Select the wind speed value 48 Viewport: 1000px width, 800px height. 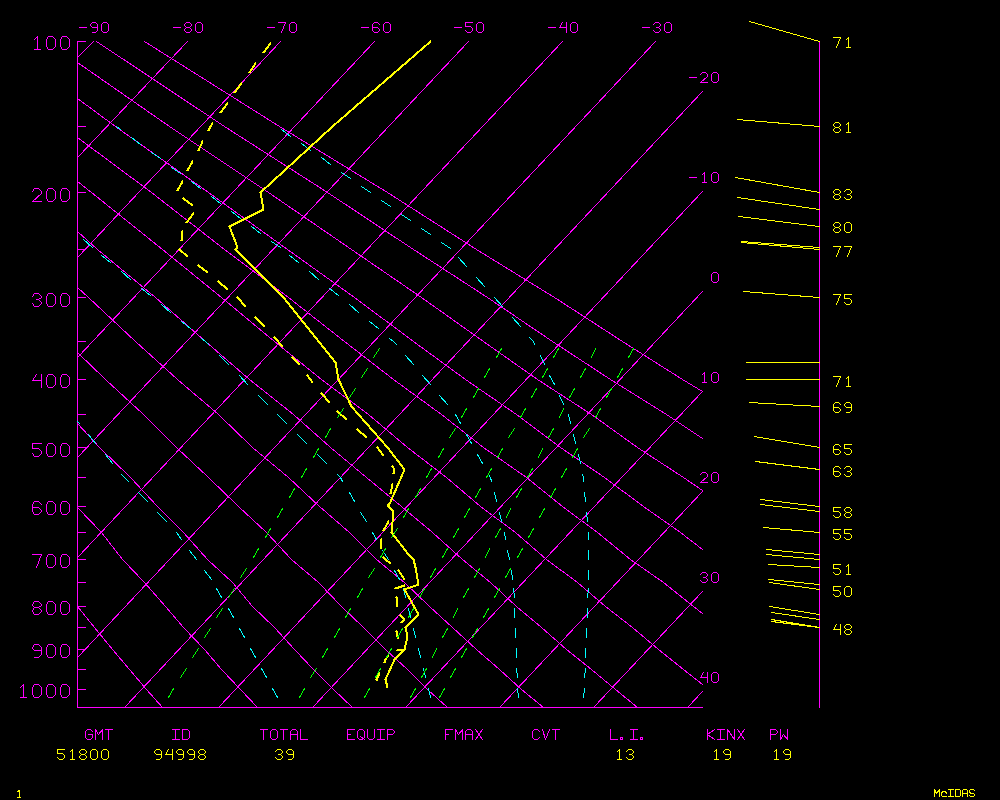tap(842, 630)
